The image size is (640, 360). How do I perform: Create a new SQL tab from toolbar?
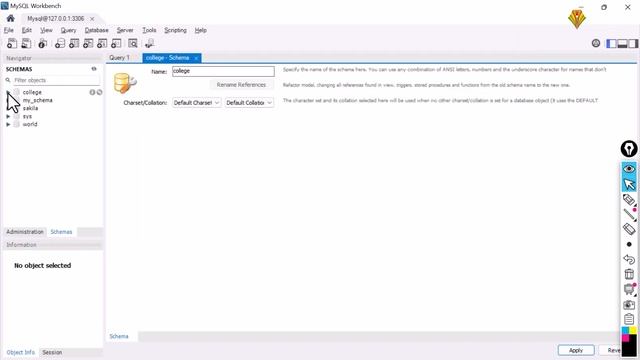[12, 43]
